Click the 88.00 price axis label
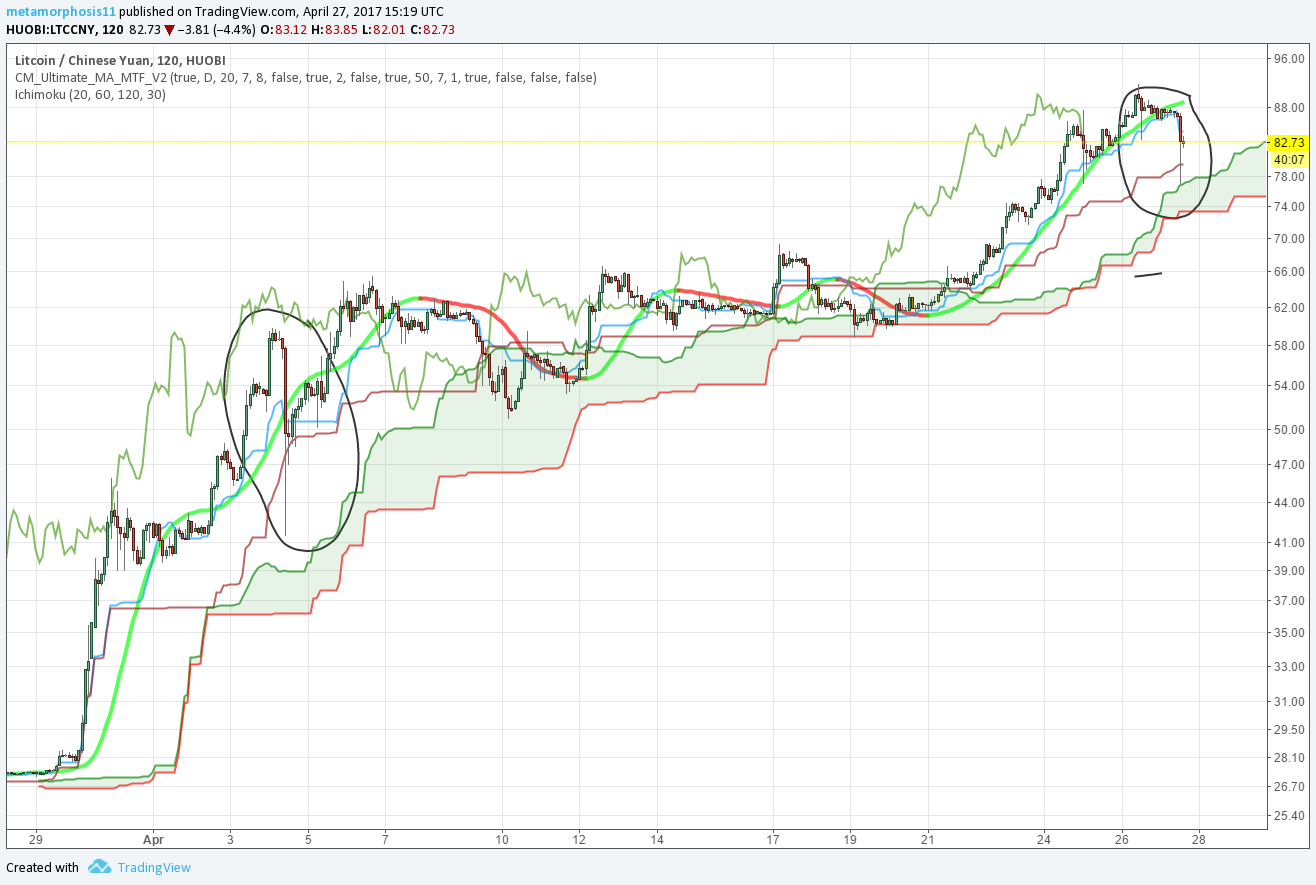1316x885 pixels. 1289,108
